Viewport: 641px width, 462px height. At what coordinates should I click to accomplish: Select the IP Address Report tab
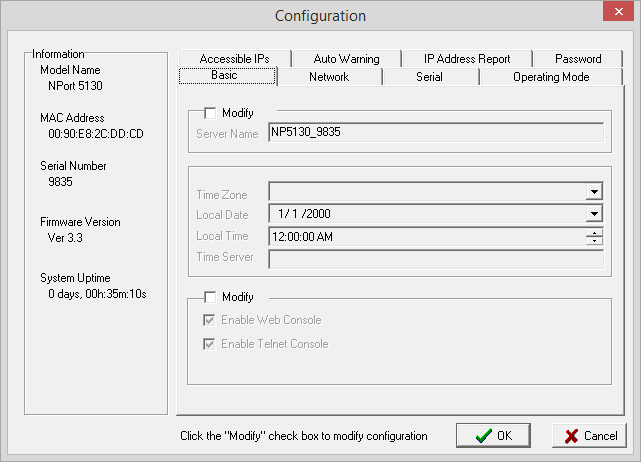pyautogui.click(x=467, y=59)
